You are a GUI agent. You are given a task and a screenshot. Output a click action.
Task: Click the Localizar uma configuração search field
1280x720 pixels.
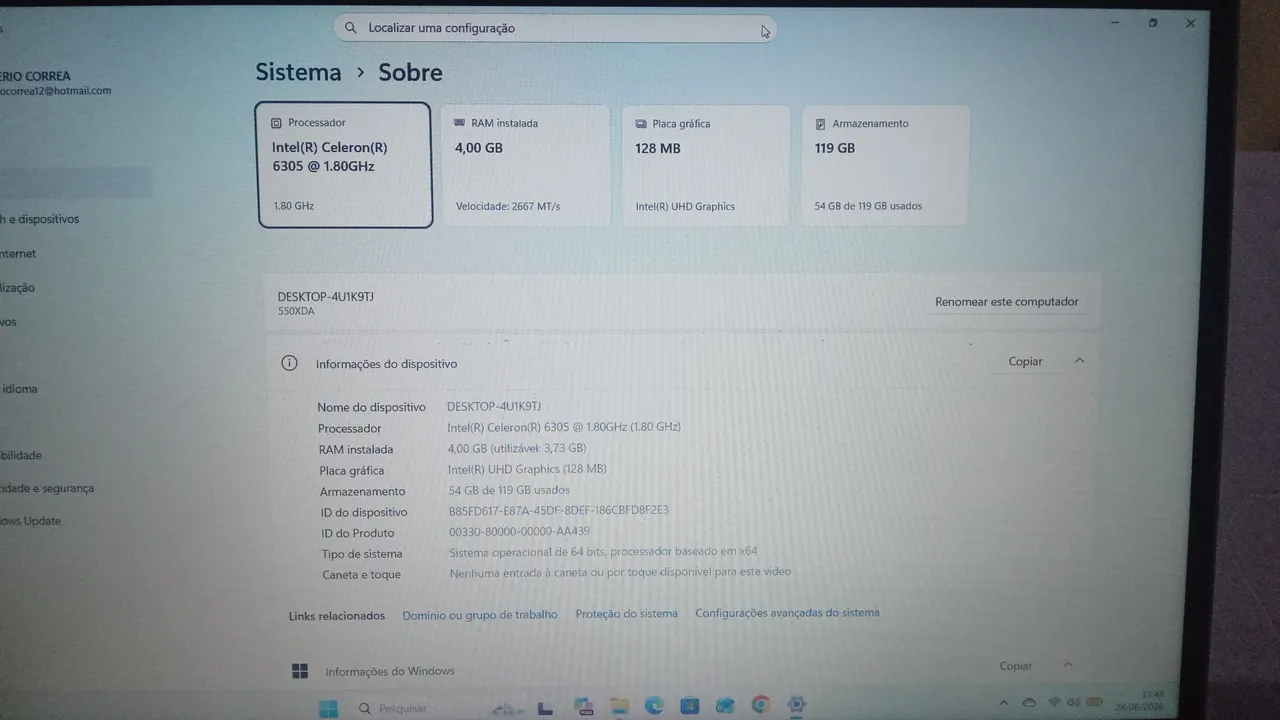click(x=555, y=28)
